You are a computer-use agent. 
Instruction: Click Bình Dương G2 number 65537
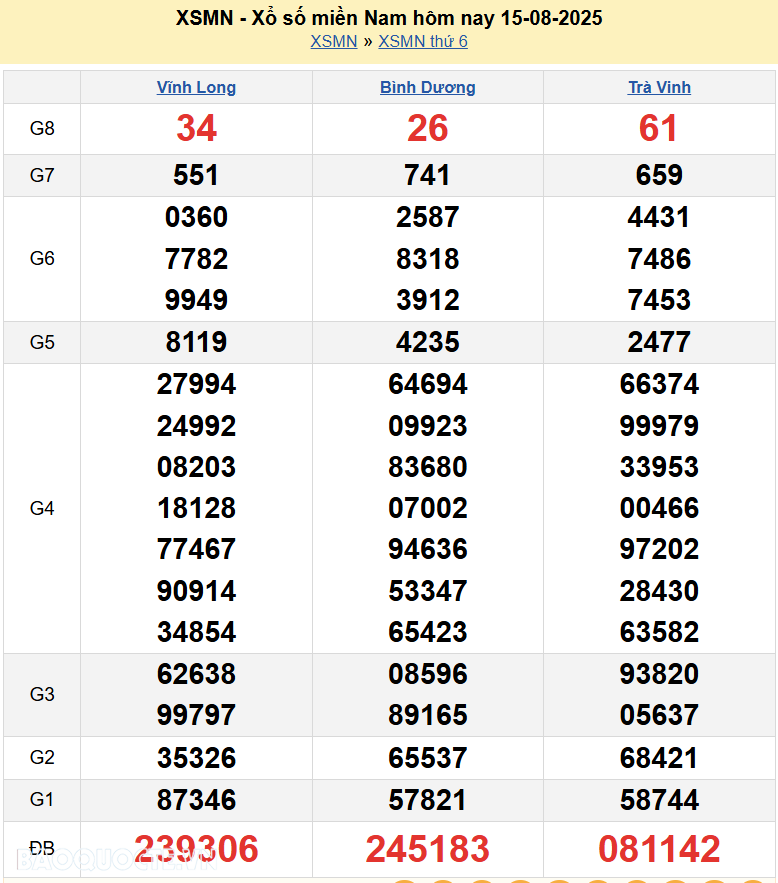click(427, 758)
